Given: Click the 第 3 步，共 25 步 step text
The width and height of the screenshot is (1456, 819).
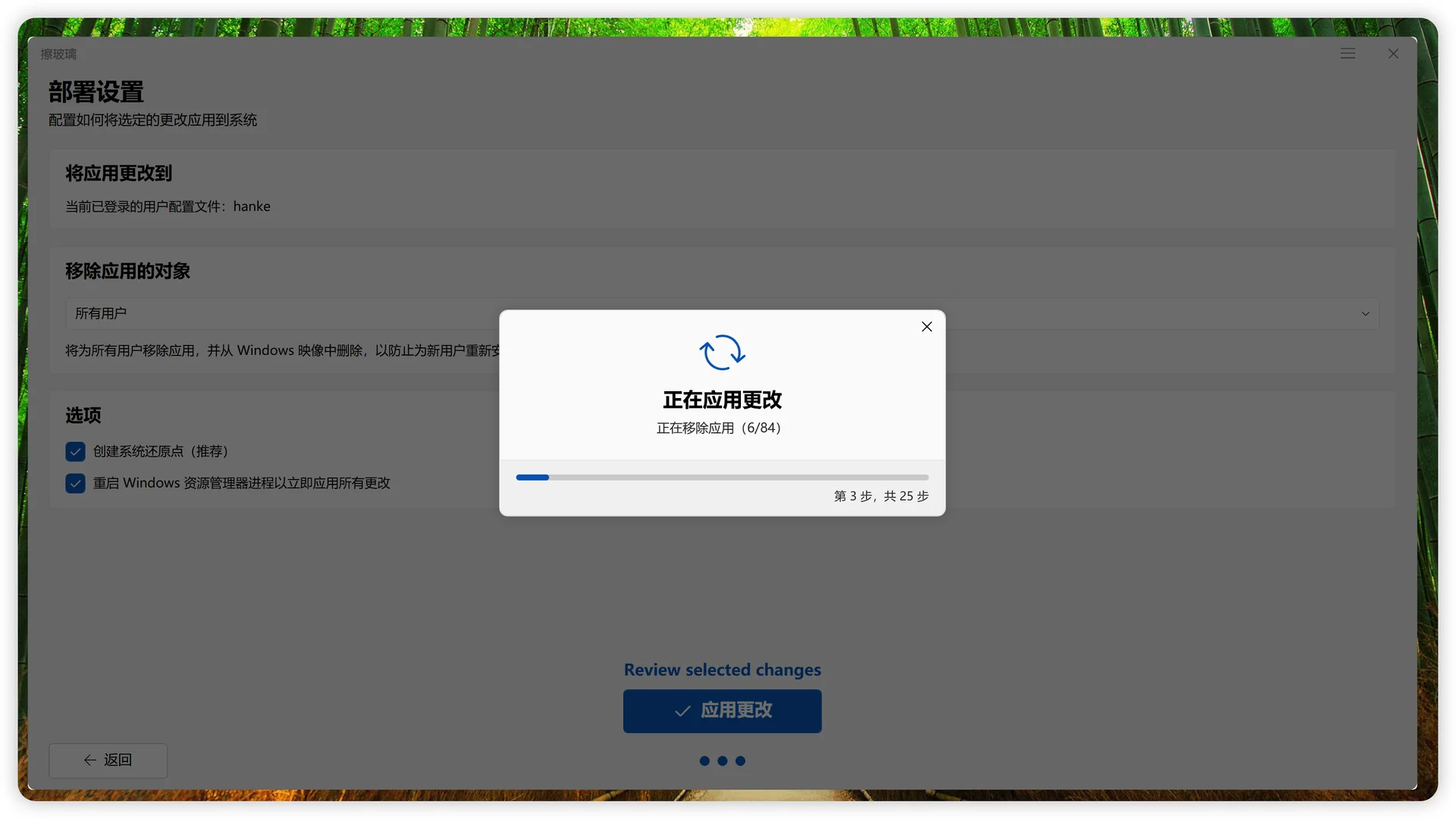Looking at the screenshot, I should tap(881, 496).
